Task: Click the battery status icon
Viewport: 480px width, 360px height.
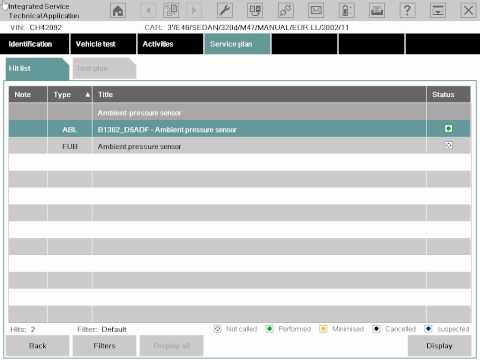Action: [347, 10]
